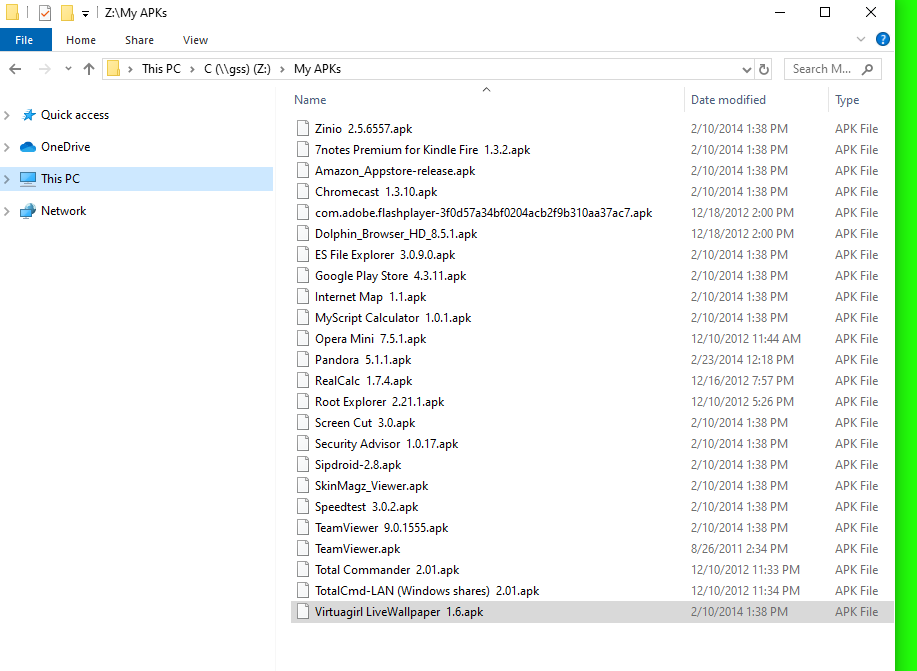Open the address bar history dropdown
Image resolution: width=917 pixels, height=671 pixels.
coord(746,70)
